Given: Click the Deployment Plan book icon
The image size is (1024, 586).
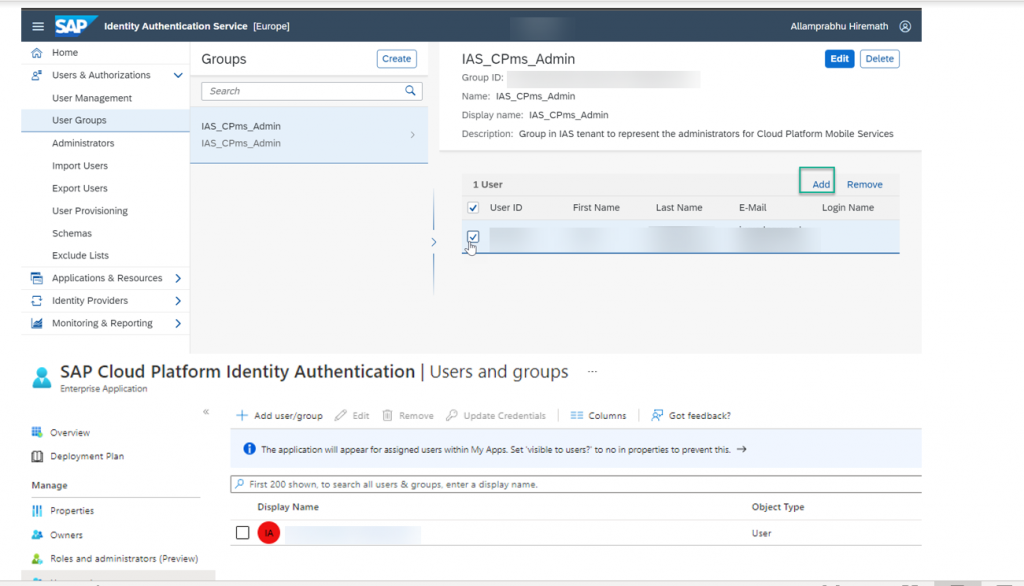Looking at the screenshot, I should pyautogui.click(x=37, y=456).
